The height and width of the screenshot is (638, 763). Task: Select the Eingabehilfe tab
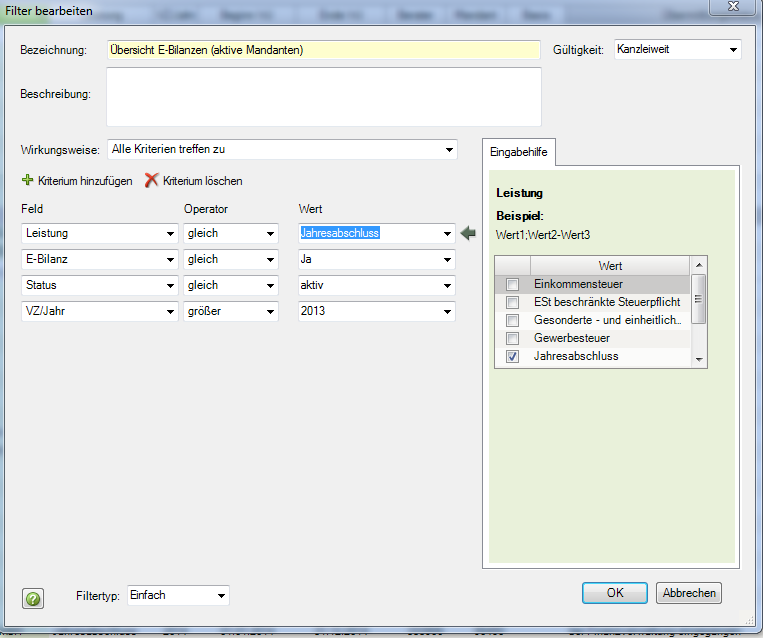point(519,152)
